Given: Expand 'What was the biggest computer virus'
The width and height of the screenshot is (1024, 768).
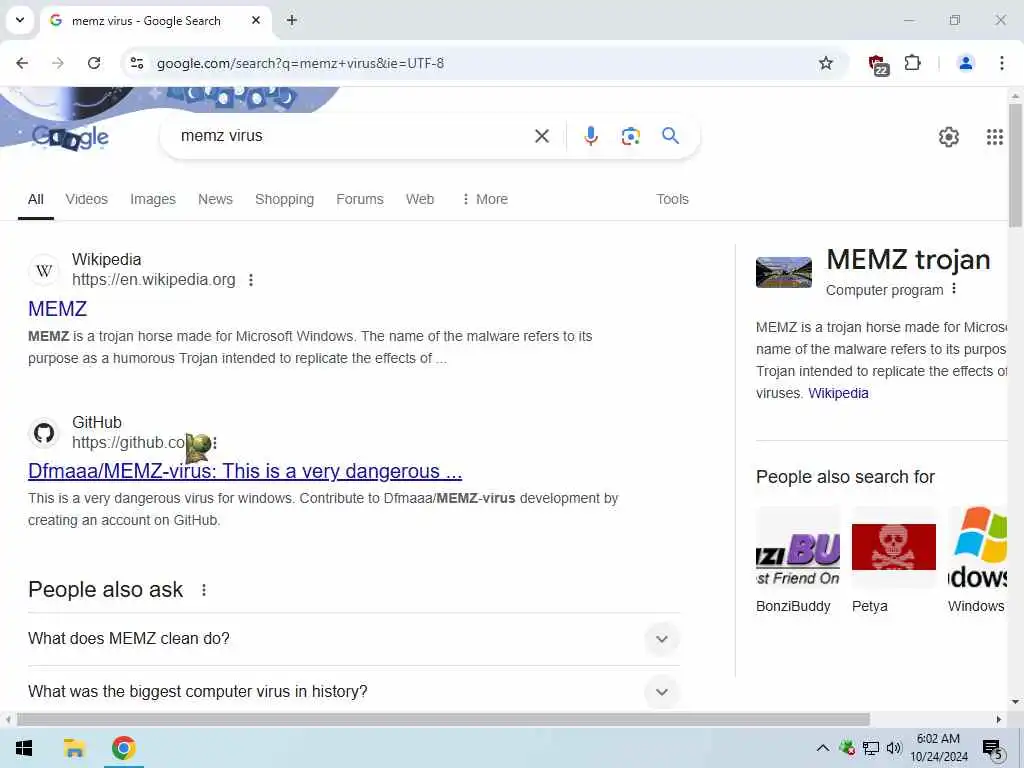Looking at the screenshot, I should (353, 692).
